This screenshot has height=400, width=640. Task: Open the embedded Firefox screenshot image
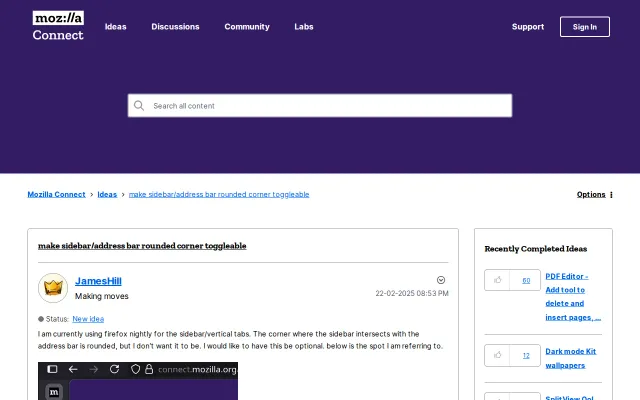point(138,381)
